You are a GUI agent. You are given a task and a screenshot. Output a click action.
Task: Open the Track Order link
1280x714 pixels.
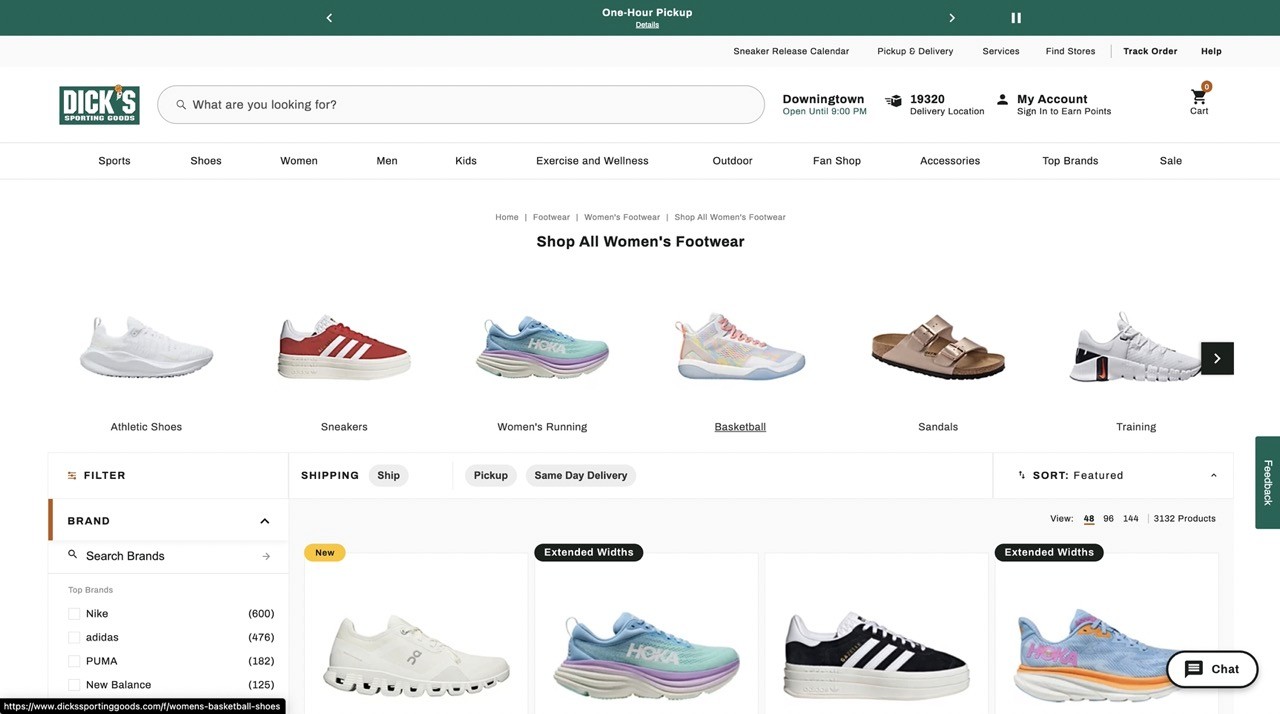click(x=1150, y=51)
